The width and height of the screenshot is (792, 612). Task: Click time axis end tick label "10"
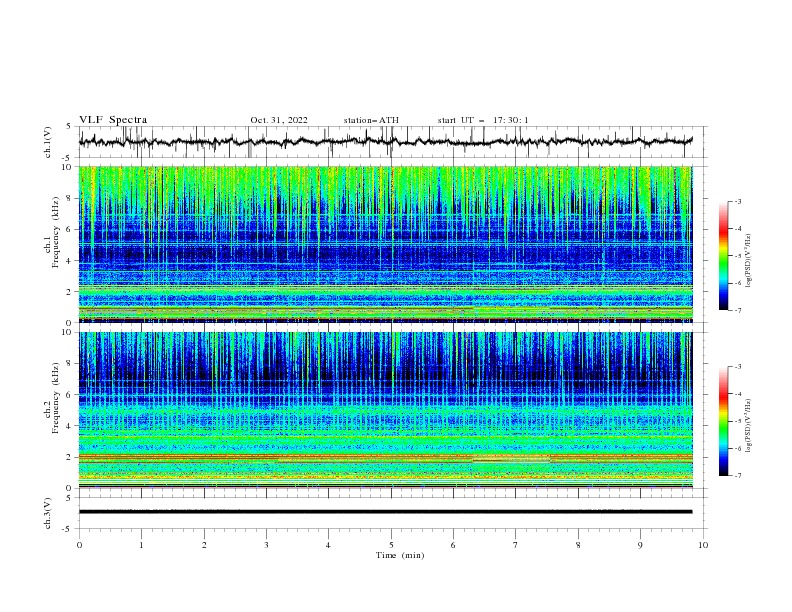703,545
